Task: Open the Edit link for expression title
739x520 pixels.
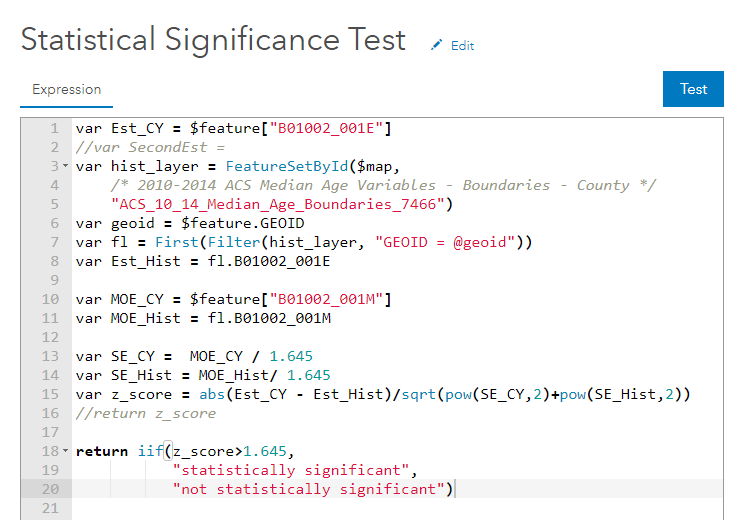Action: pyautogui.click(x=462, y=46)
